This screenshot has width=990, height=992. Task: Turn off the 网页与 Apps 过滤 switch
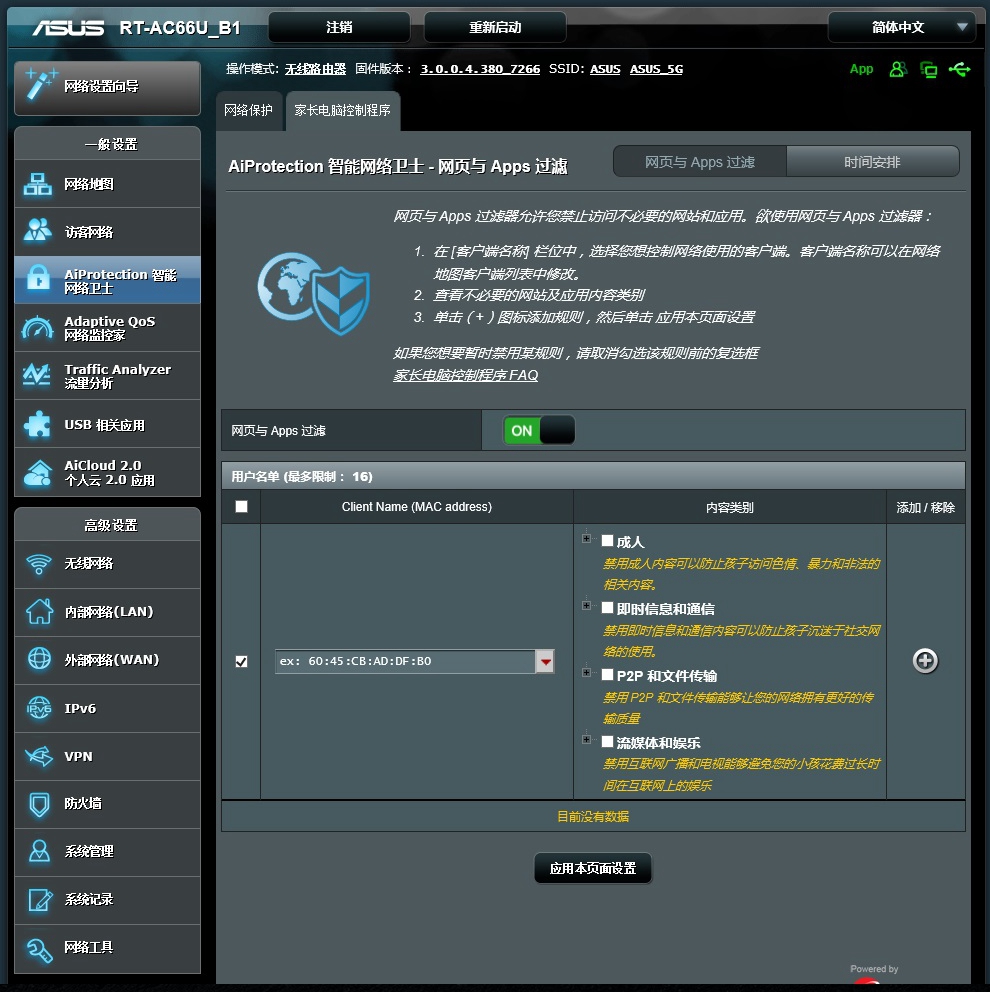point(540,430)
